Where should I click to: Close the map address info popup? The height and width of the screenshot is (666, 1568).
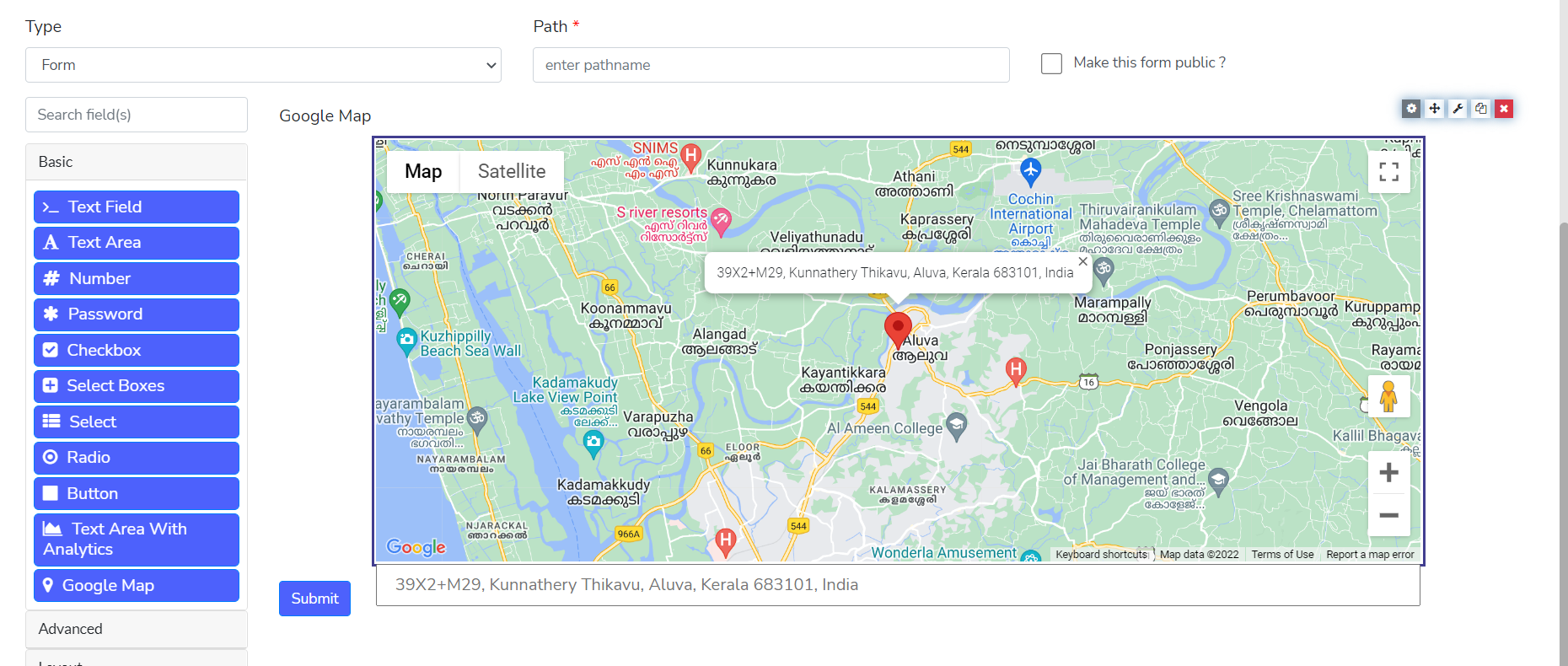click(1083, 261)
